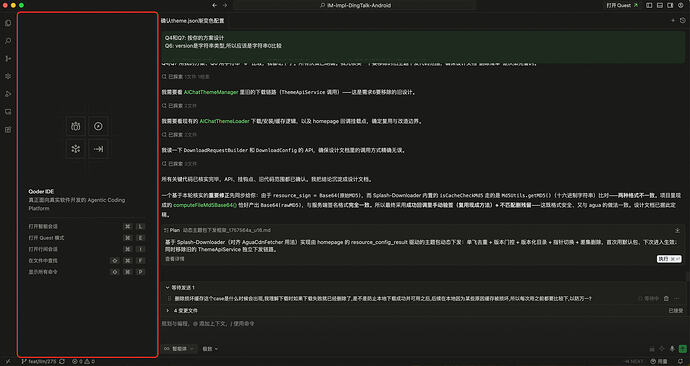Expand the 4 变更文件 section
Image resolution: width=690 pixels, height=366 pixels.
click(x=182, y=310)
